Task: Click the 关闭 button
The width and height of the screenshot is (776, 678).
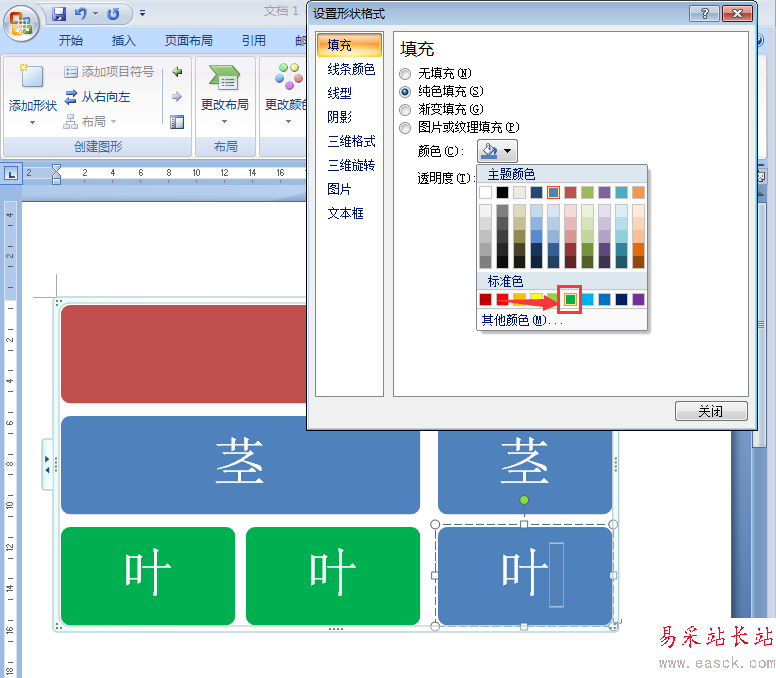Action: (711, 412)
